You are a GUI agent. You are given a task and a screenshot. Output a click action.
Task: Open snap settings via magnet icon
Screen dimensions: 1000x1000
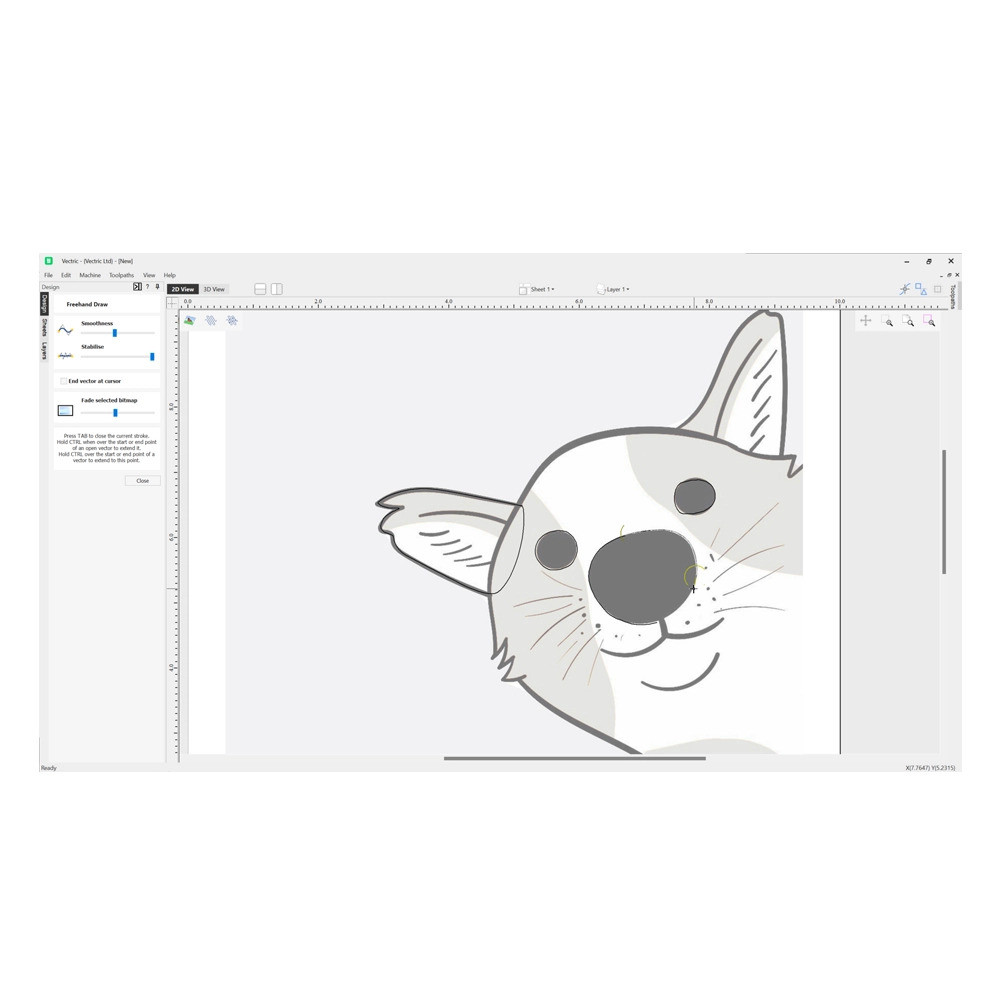pos(905,288)
